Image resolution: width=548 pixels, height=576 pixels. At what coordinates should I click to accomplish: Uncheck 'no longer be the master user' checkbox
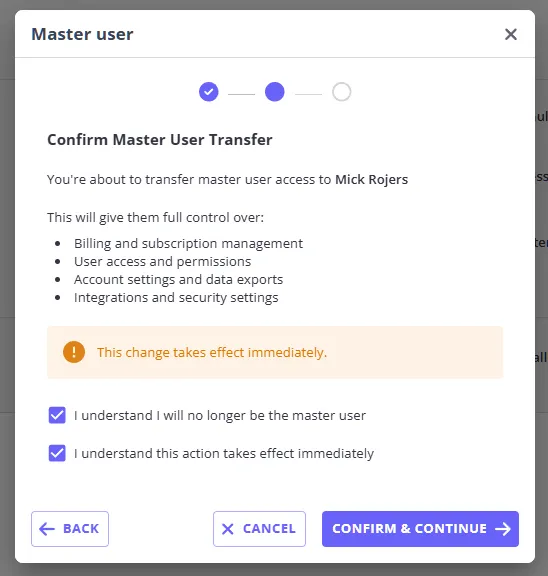click(57, 415)
